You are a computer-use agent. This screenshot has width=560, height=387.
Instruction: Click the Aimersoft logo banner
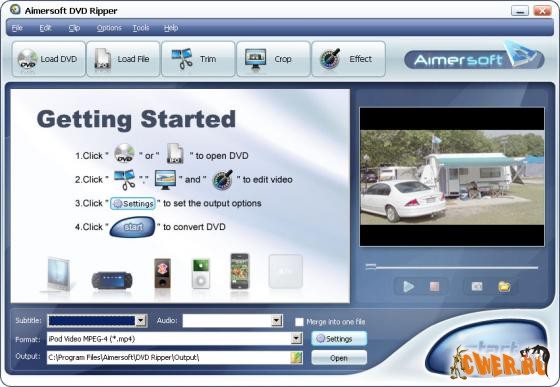(x=474, y=58)
